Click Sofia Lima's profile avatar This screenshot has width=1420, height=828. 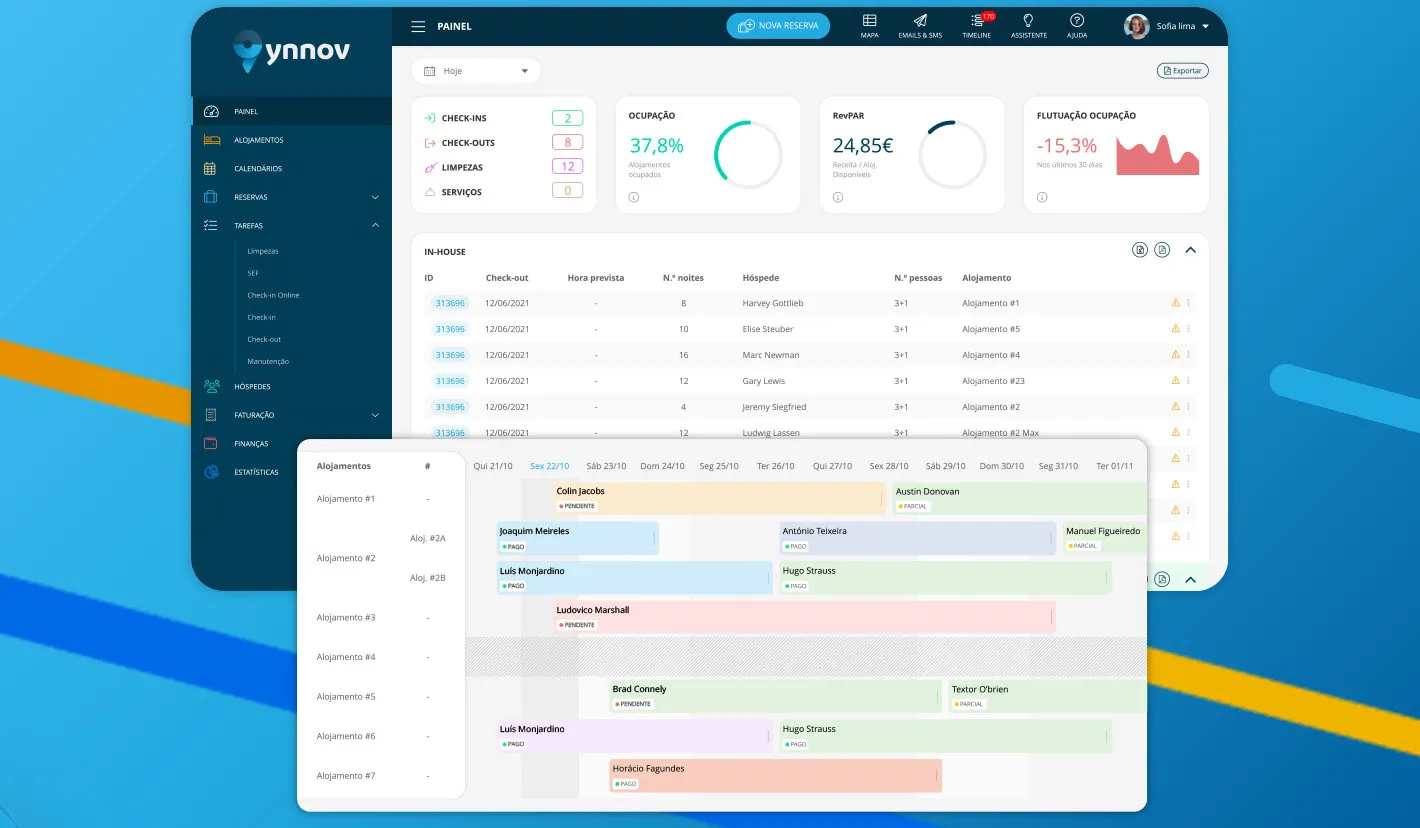click(x=1136, y=26)
